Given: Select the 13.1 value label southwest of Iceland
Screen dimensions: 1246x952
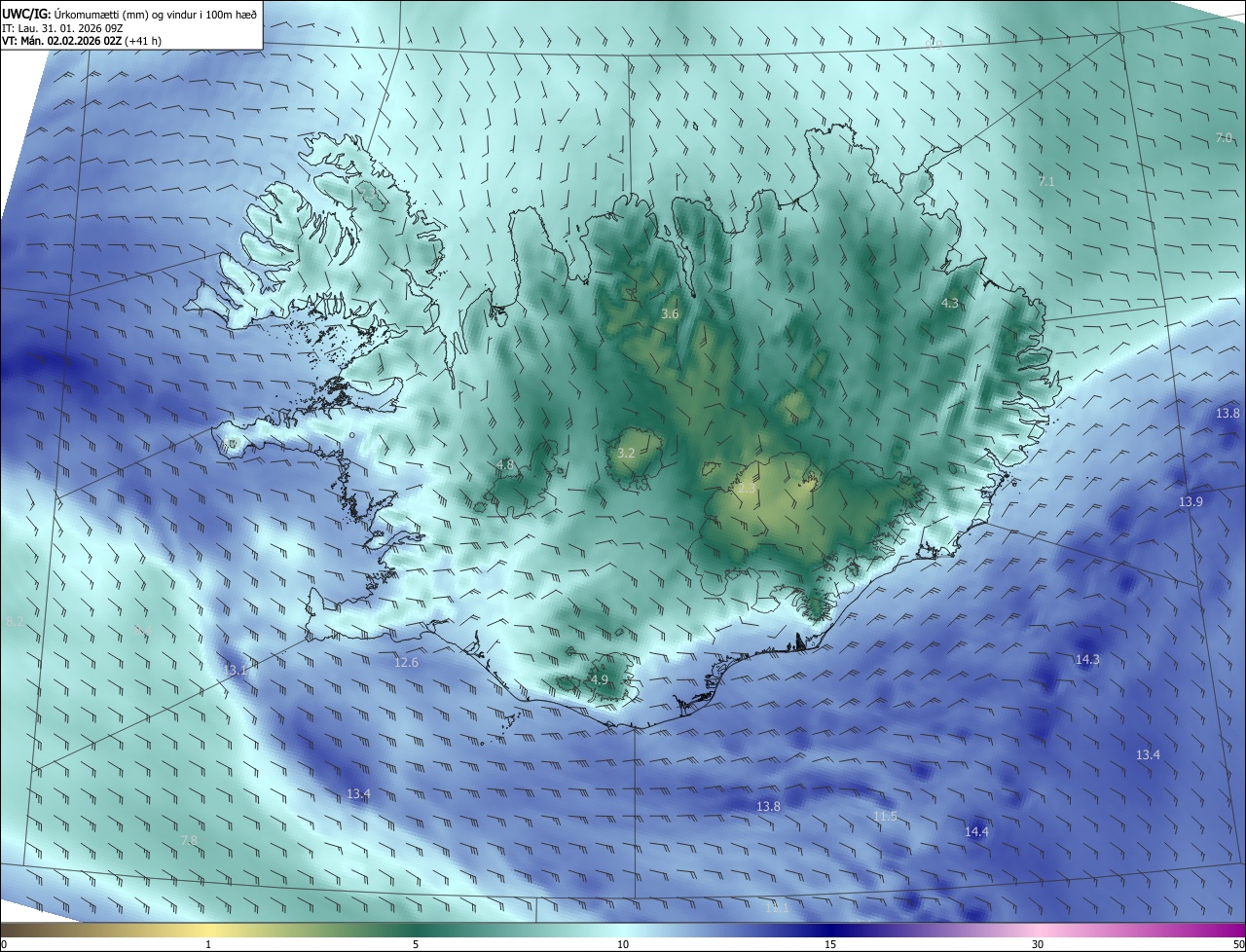Looking at the screenshot, I should point(237,670).
